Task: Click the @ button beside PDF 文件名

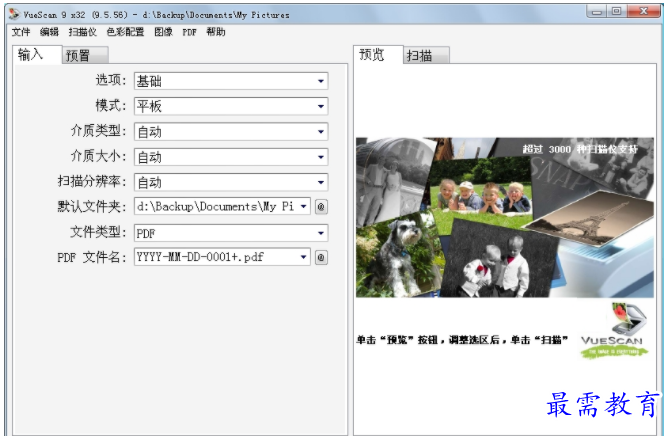Action: pyautogui.click(x=321, y=257)
